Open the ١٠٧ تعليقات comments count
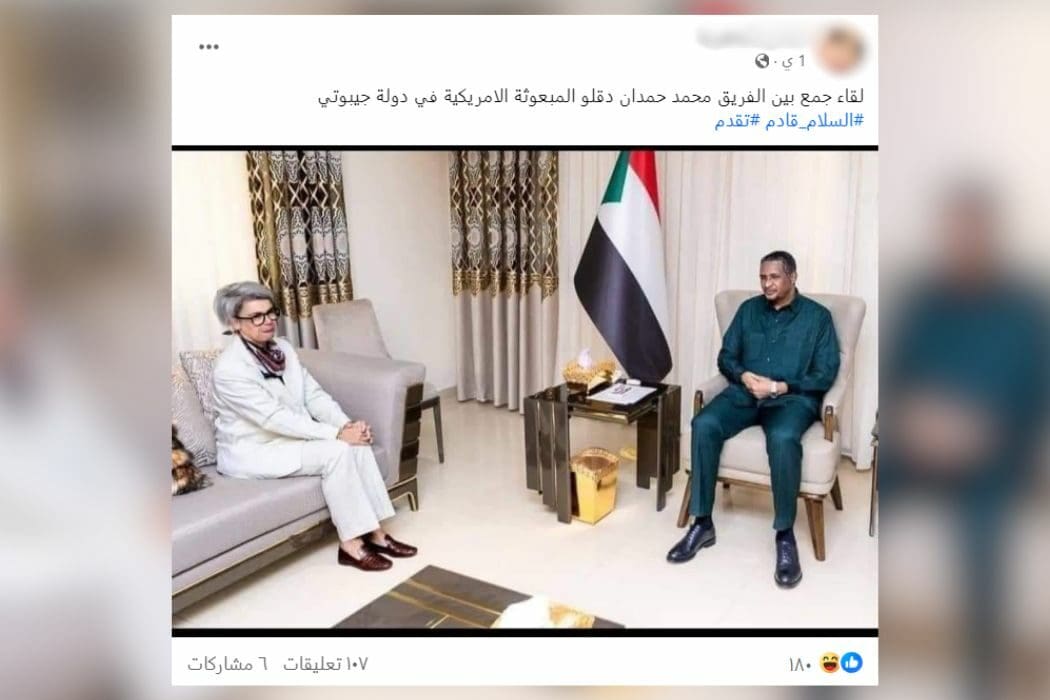This screenshot has width=1050, height=700. click(325, 664)
